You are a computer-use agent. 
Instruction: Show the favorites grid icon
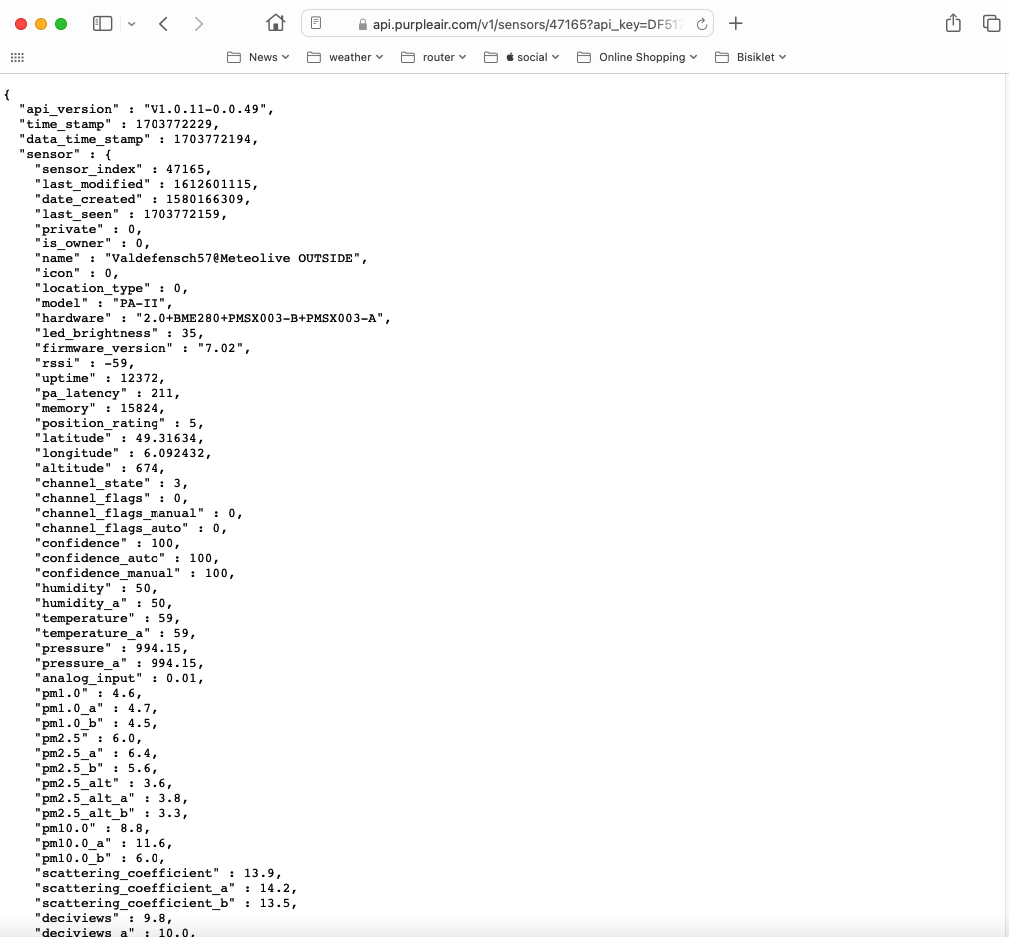17,57
